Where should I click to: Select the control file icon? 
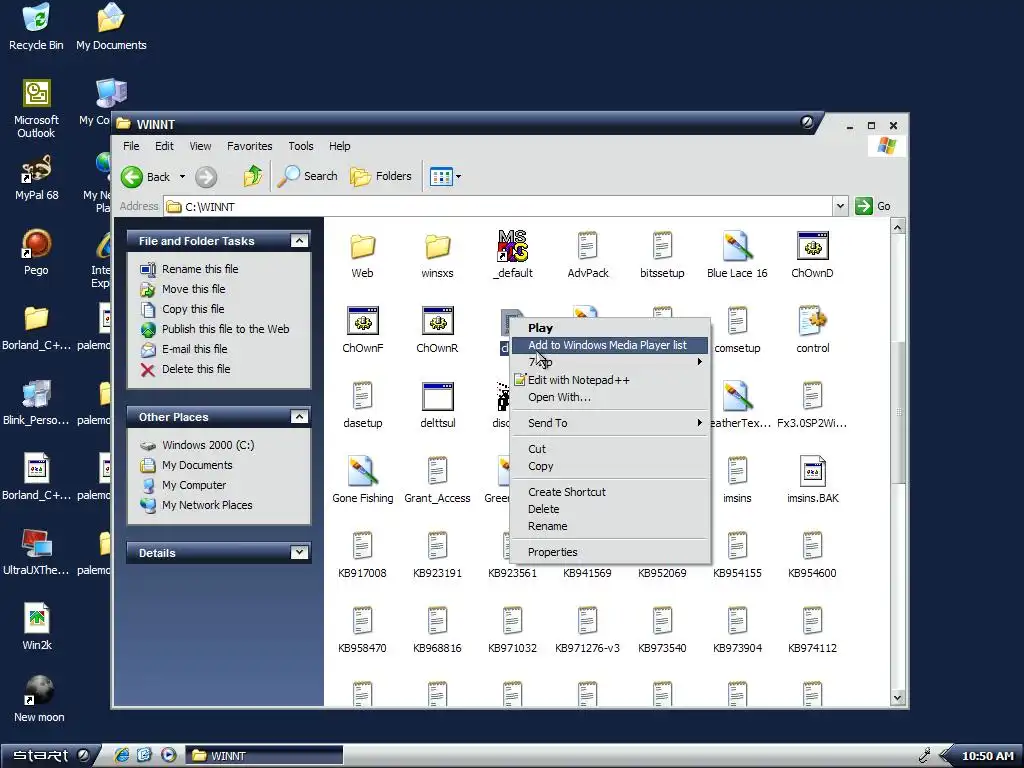click(812, 321)
